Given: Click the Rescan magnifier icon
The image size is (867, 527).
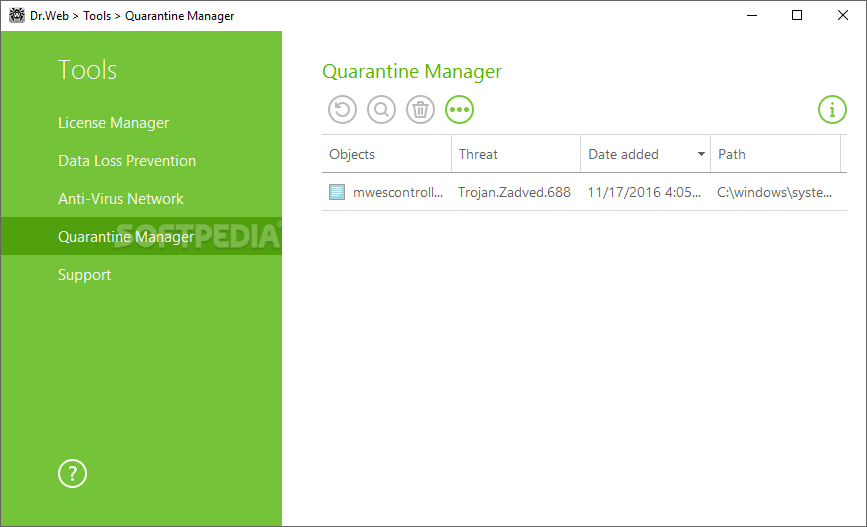Looking at the screenshot, I should [x=382, y=109].
